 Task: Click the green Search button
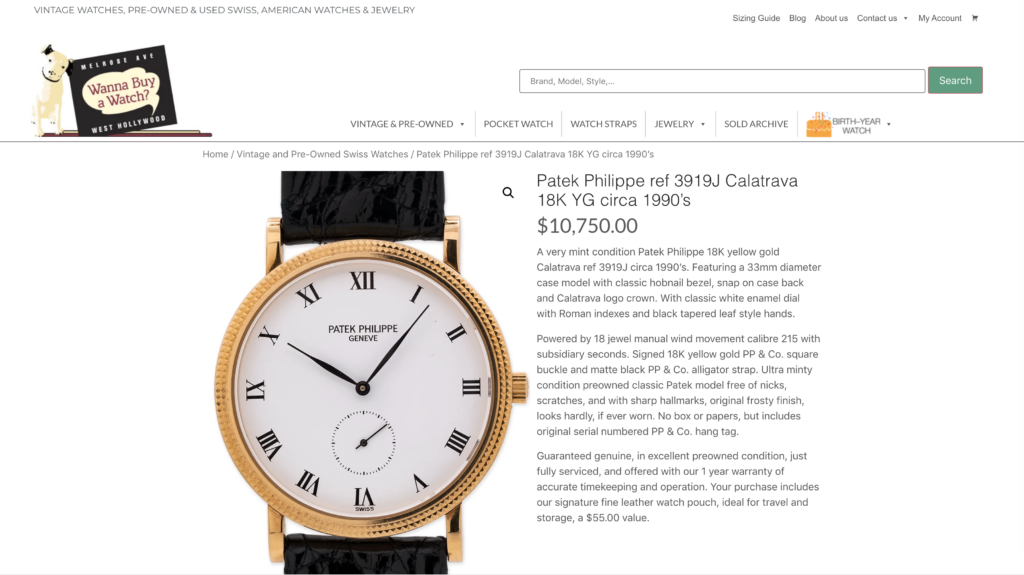tap(955, 80)
